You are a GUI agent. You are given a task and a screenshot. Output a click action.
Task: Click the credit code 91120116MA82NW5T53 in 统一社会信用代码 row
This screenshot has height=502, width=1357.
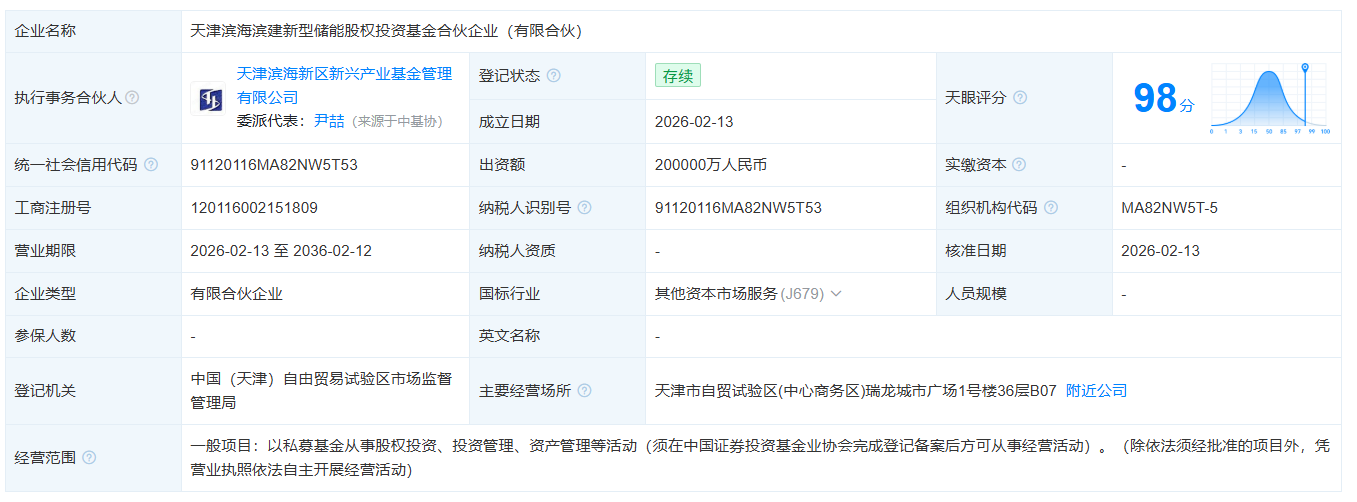pos(273,165)
